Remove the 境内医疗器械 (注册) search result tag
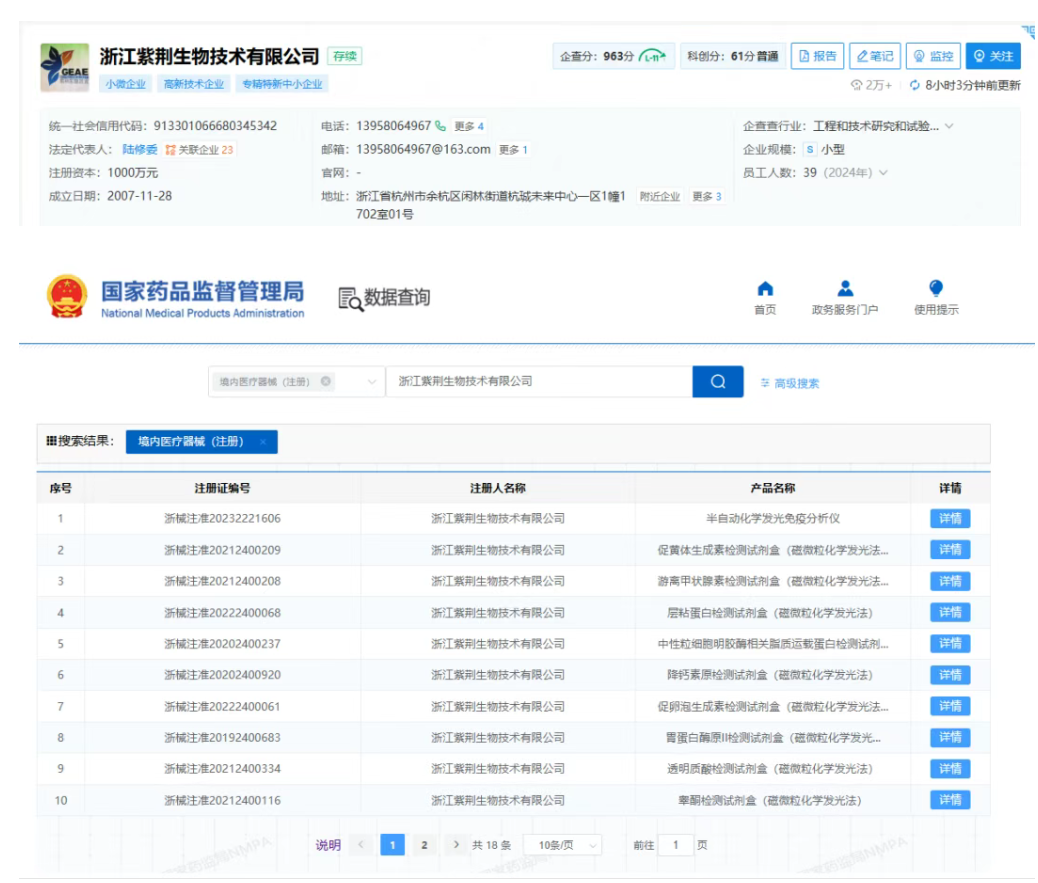Screen dimensions: 1038x883 (262, 442)
